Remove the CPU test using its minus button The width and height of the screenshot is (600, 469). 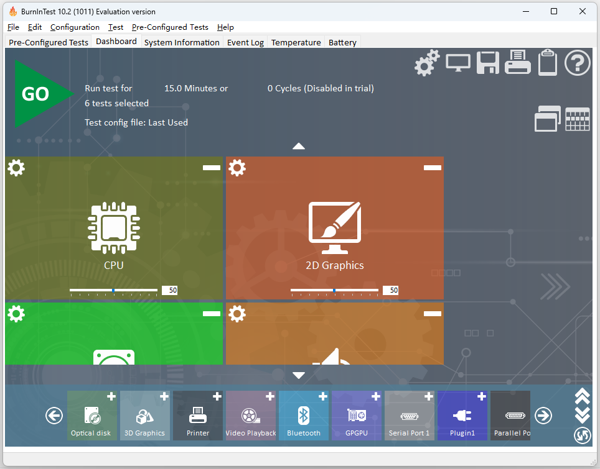[x=211, y=168]
